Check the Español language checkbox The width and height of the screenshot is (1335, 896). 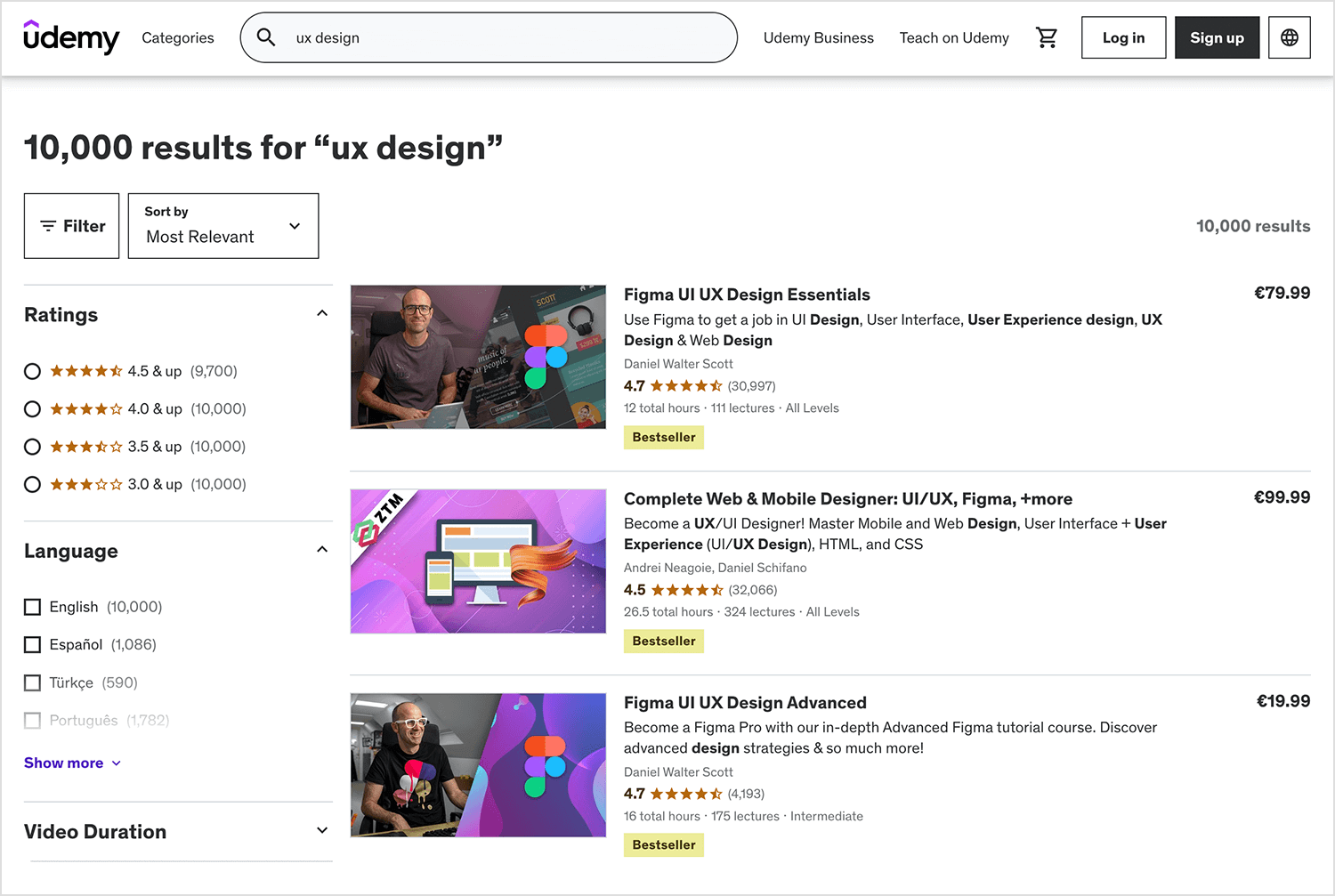pyautogui.click(x=32, y=644)
